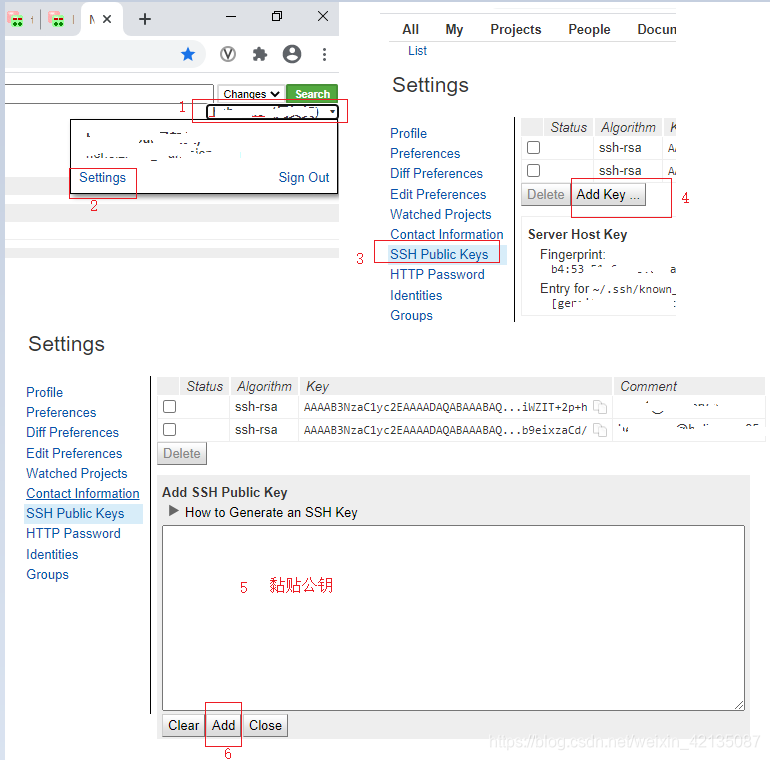The height and width of the screenshot is (760, 770).
Task: Open Profile in upper settings menu
Action: click(409, 133)
